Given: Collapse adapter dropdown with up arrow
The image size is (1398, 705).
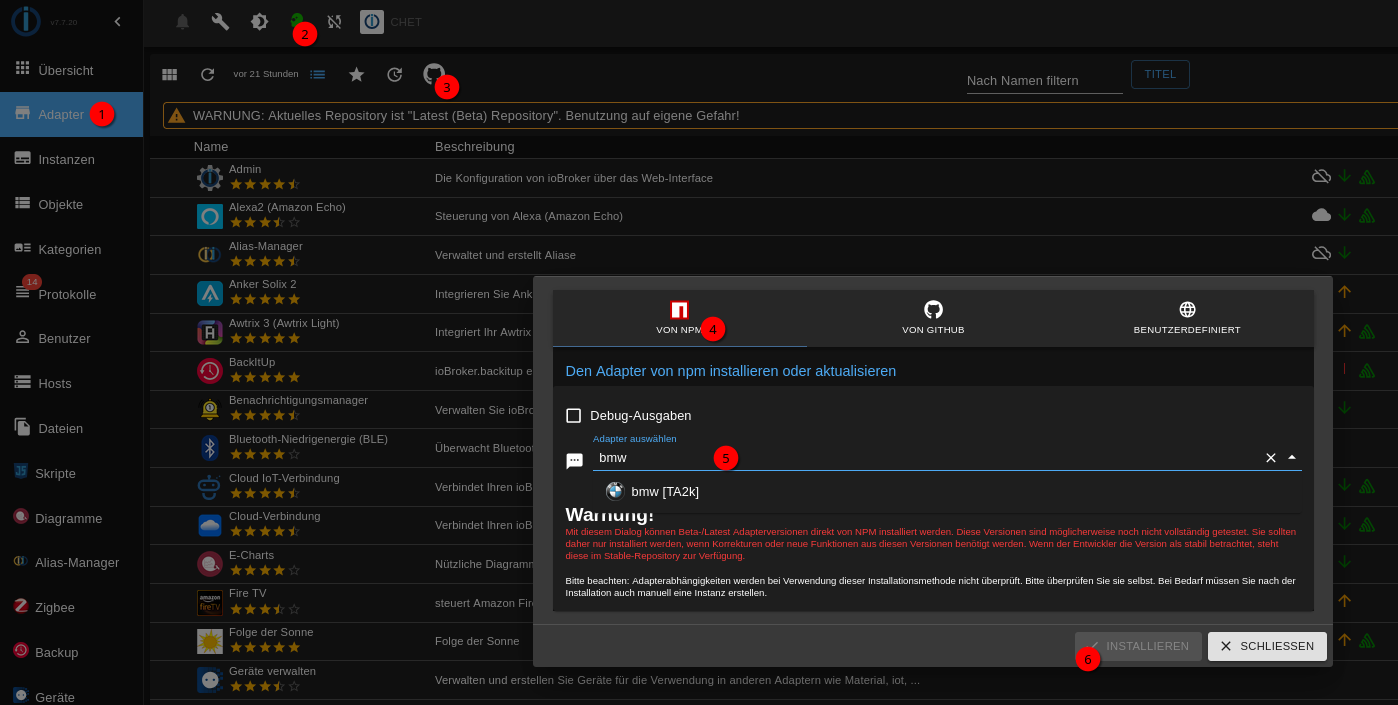Looking at the screenshot, I should tap(1292, 457).
